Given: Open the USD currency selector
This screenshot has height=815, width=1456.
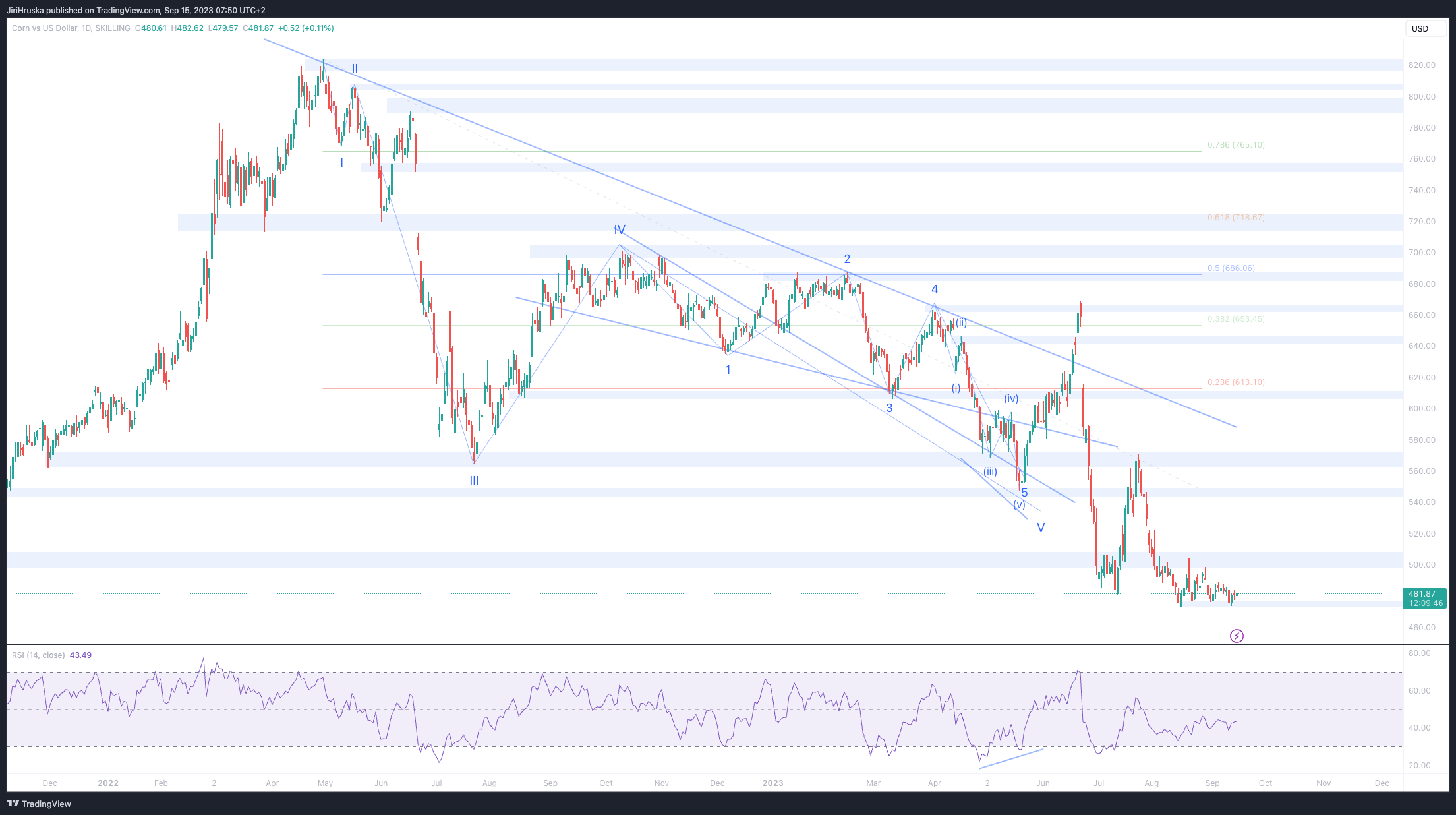Looking at the screenshot, I should pyautogui.click(x=1420, y=28).
